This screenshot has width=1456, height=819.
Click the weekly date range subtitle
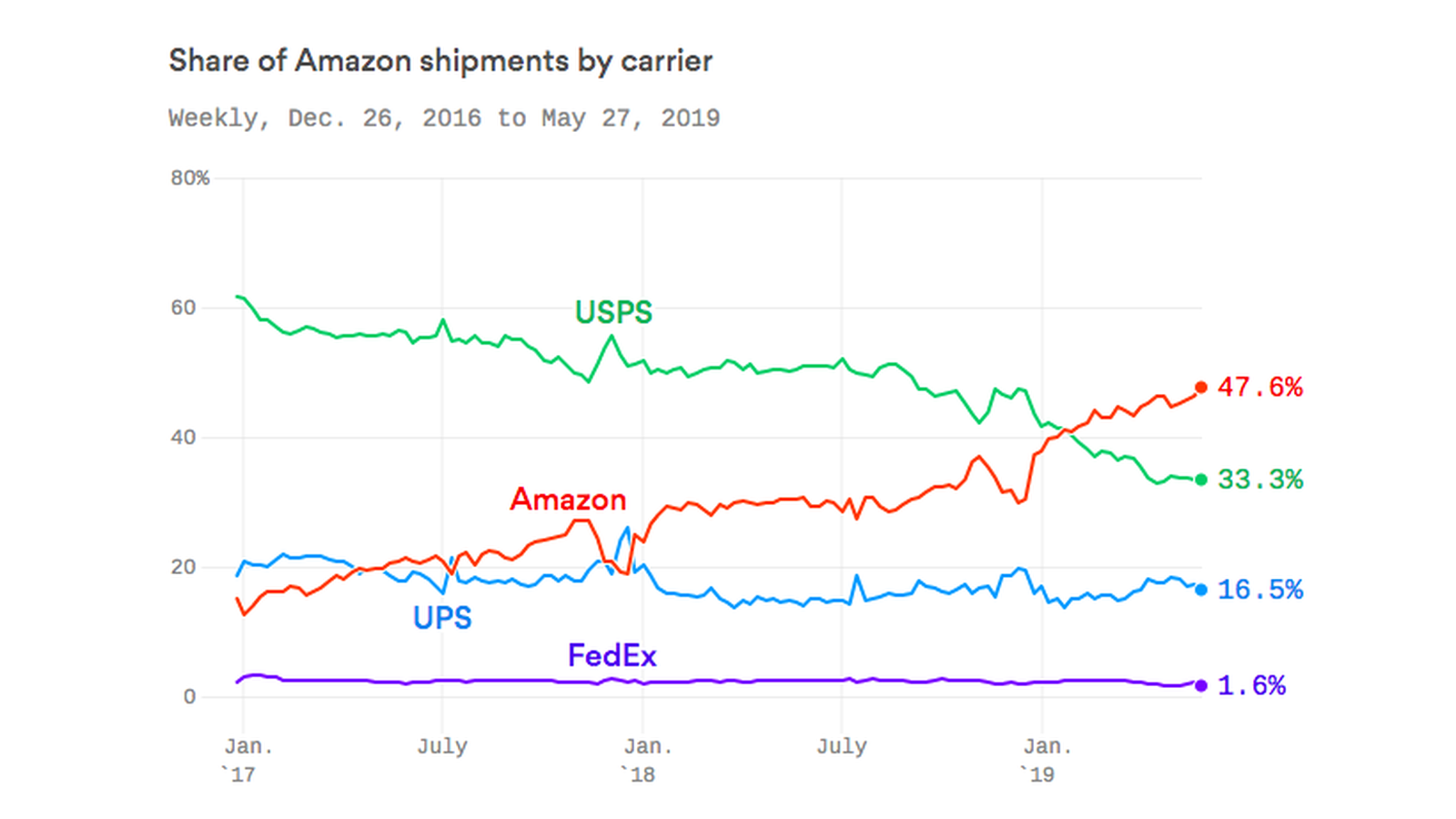(x=444, y=118)
